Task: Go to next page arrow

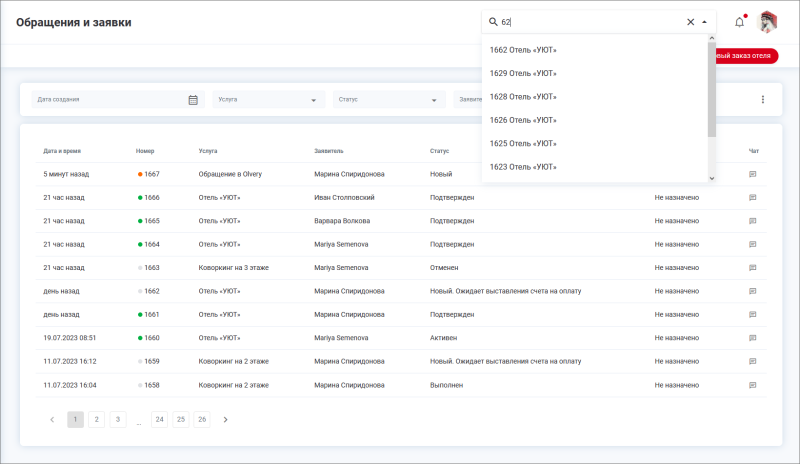Action: (226, 420)
